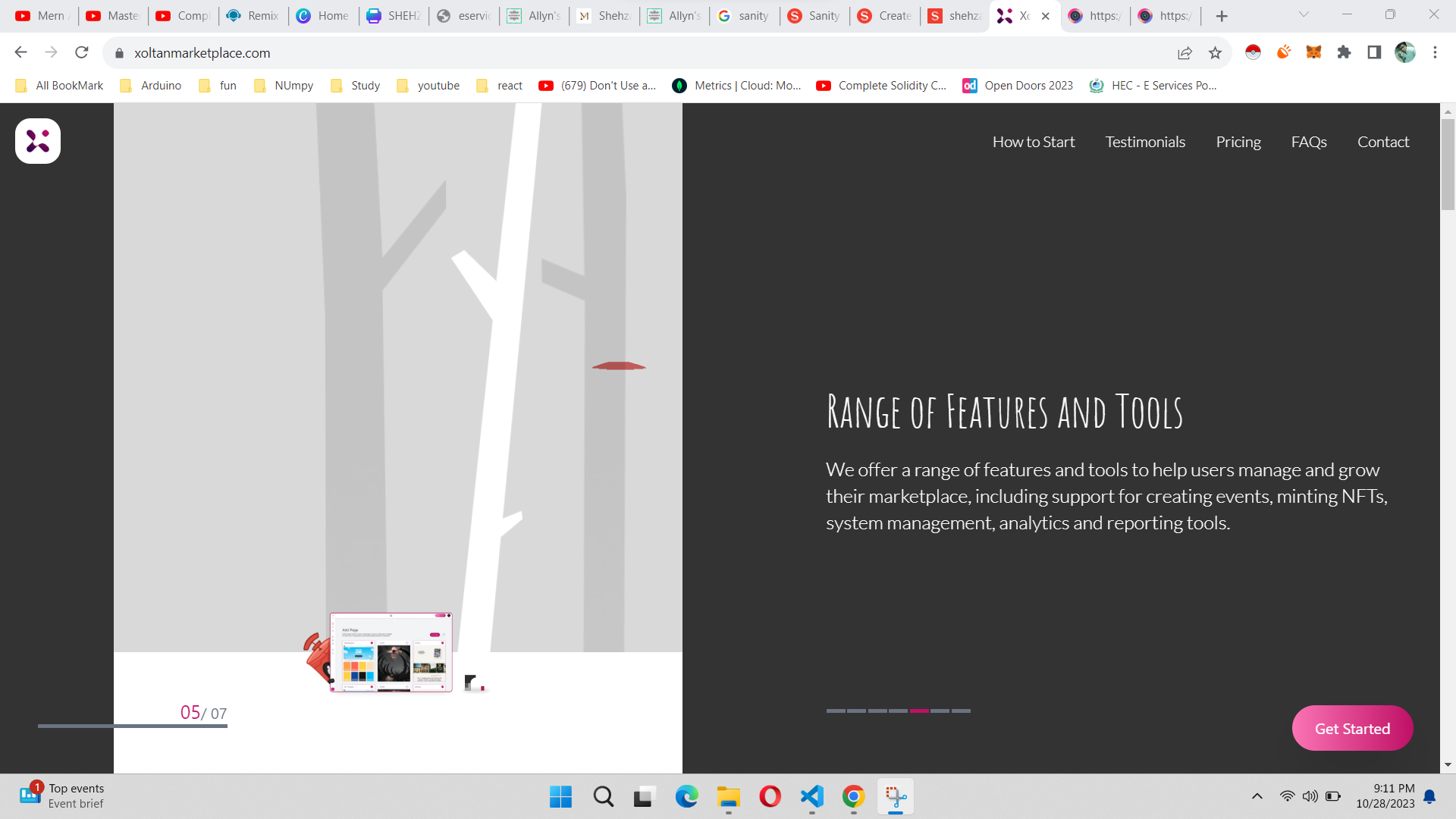Select the active pink slide indicator
Viewport: 1456px width, 819px height.
tap(919, 711)
